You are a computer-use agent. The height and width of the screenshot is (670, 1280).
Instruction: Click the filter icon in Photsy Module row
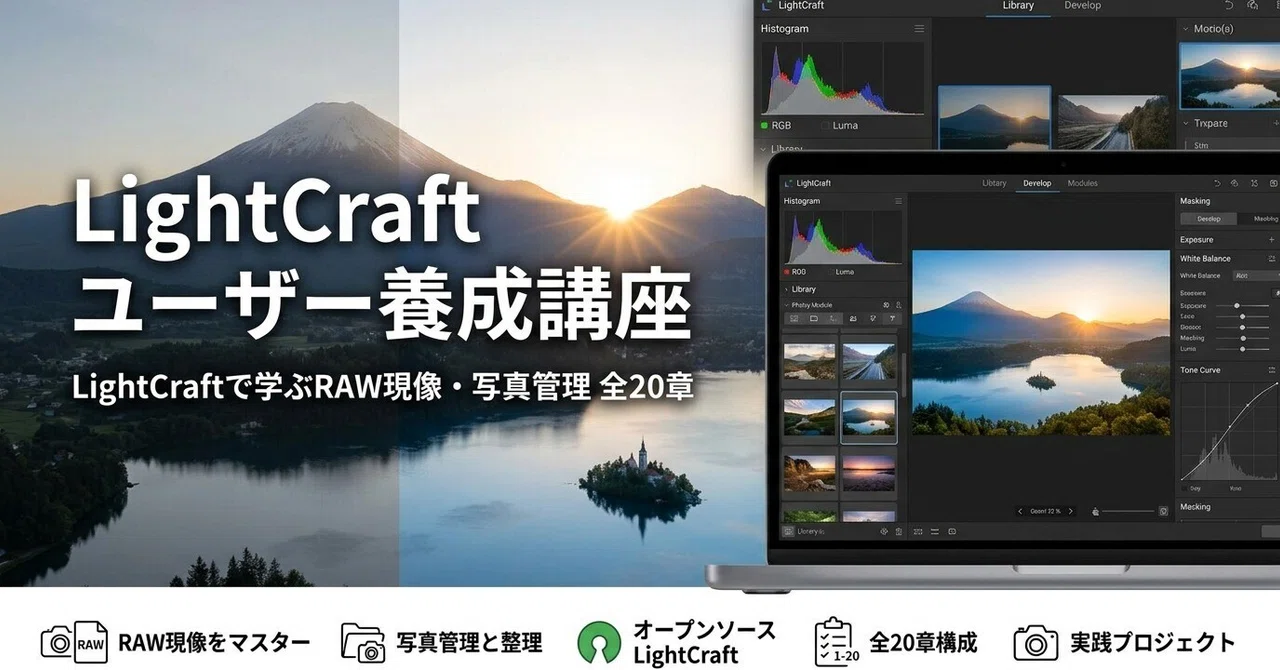pos(893,319)
